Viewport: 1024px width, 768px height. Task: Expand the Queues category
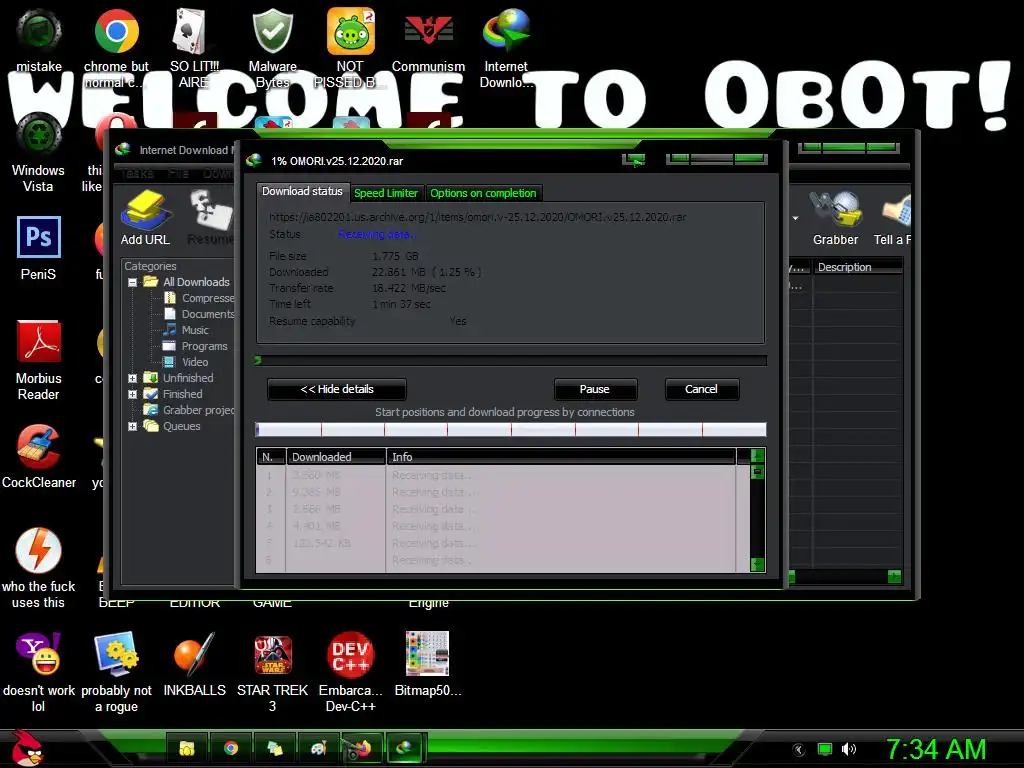133,426
